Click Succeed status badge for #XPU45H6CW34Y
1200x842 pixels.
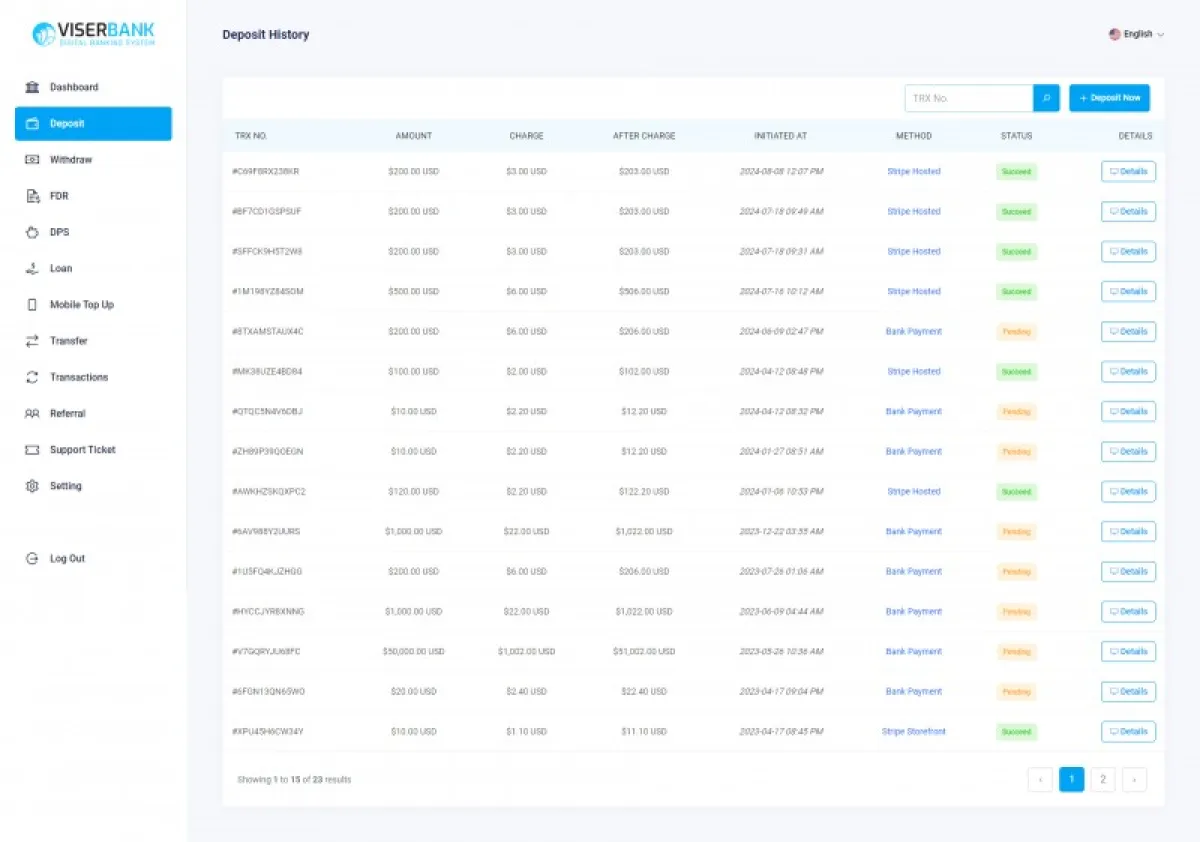click(1016, 732)
